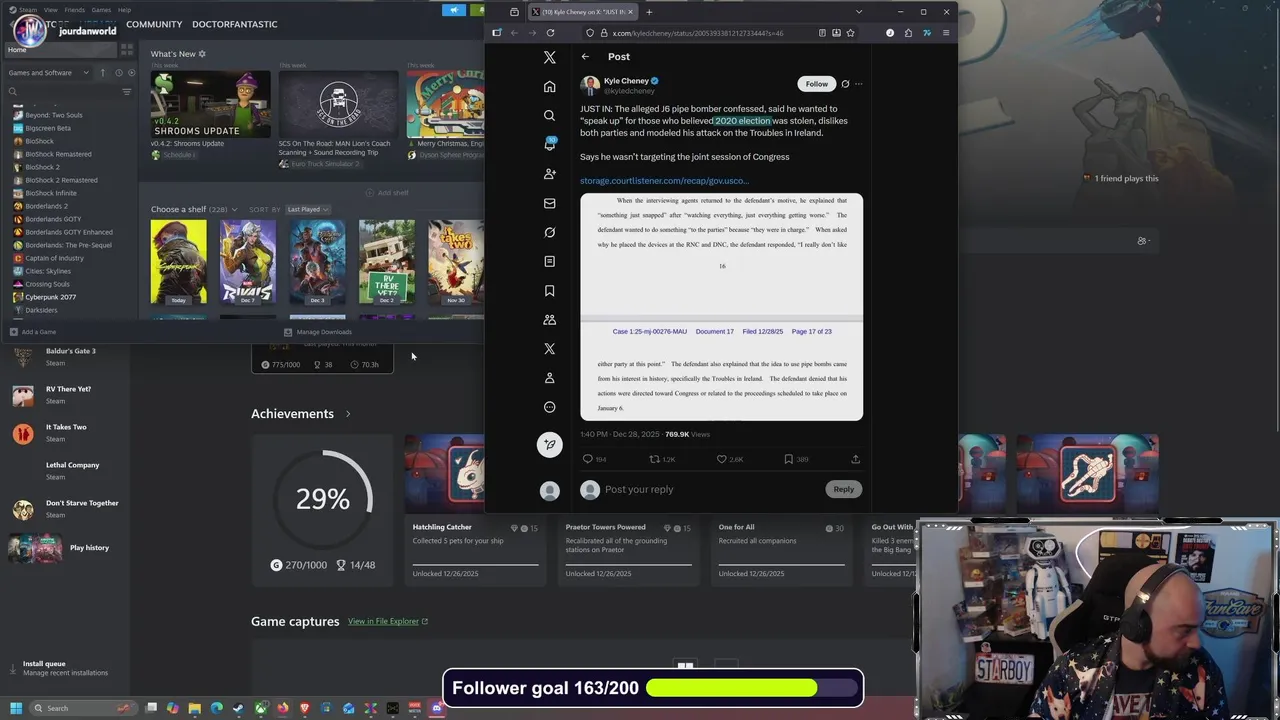
Task: Toggle Steam ready-to-play filter icon
Action: tap(130, 73)
